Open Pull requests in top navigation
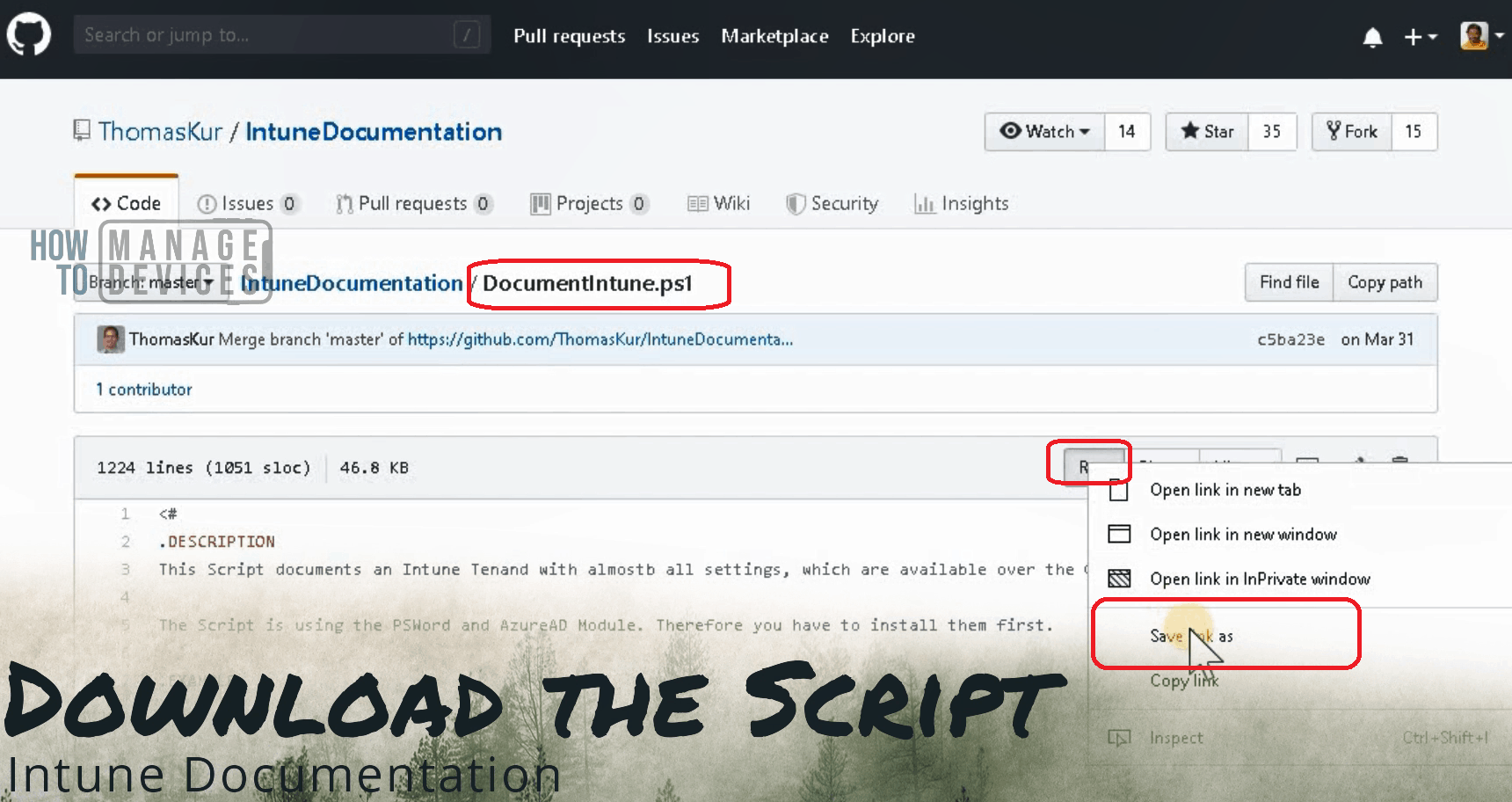 coord(570,36)
